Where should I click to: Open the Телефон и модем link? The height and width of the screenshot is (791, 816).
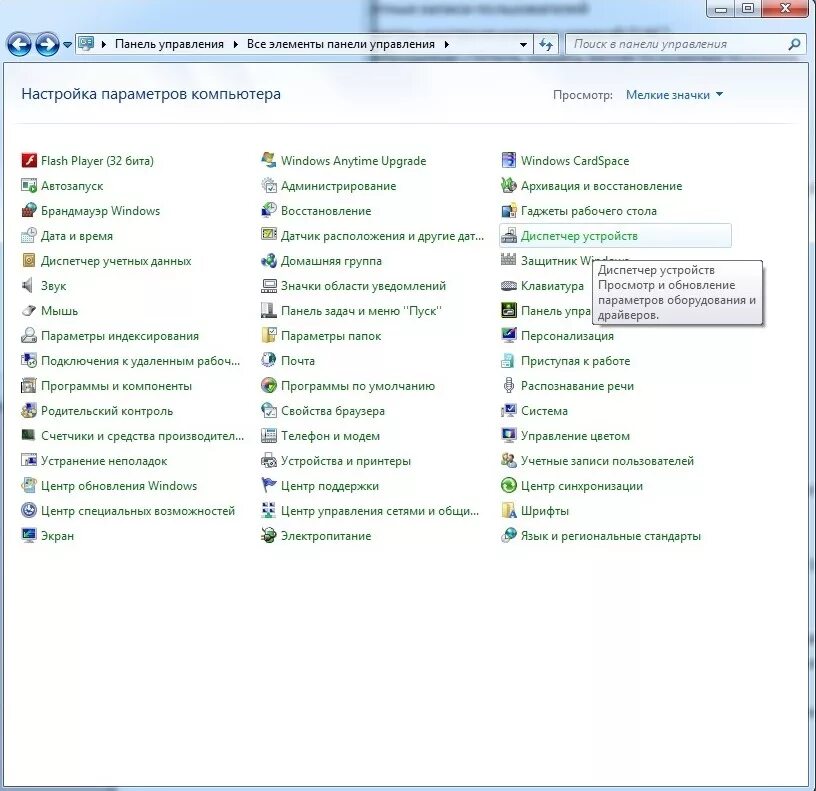[330, 436]
